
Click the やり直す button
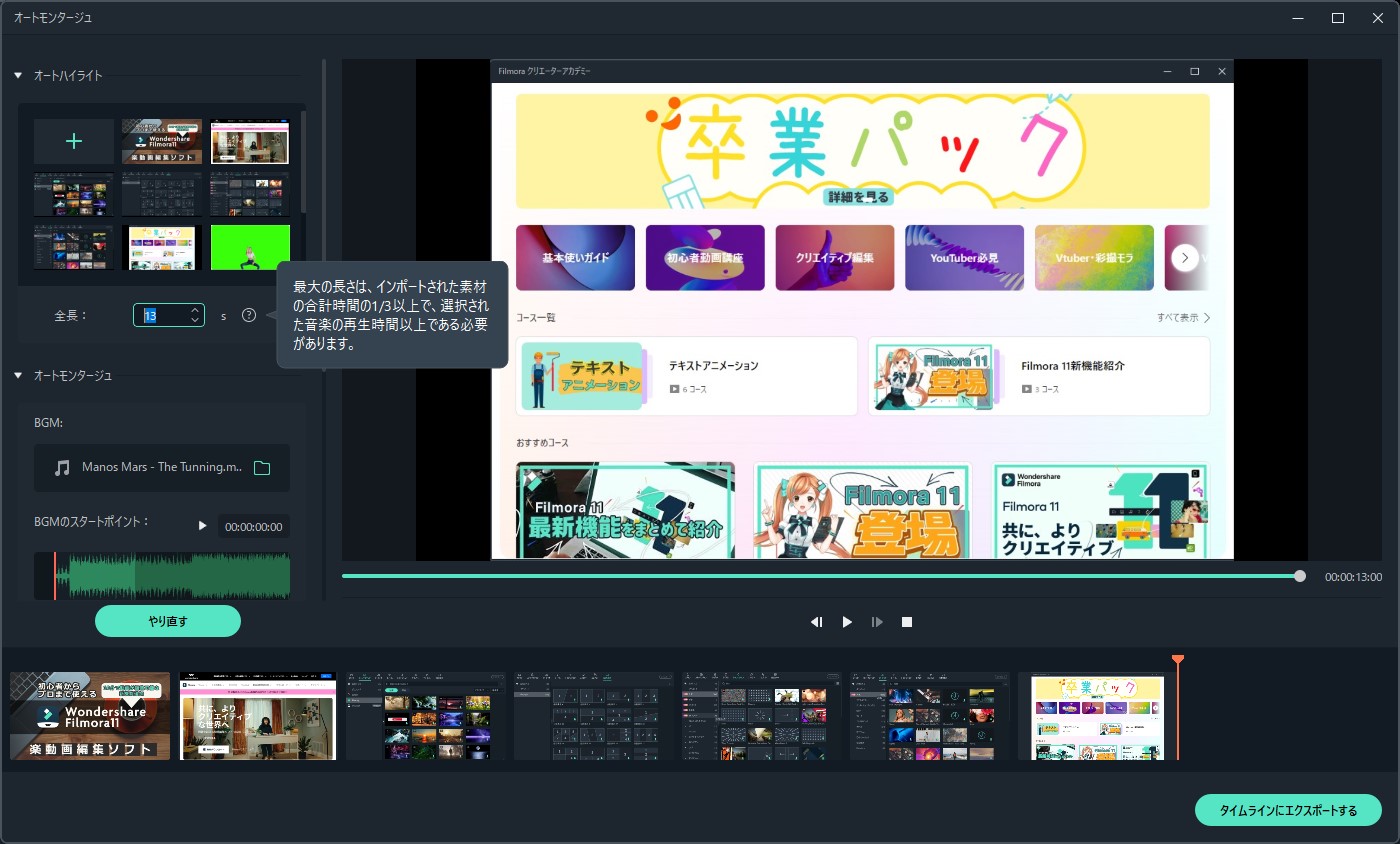168,621
